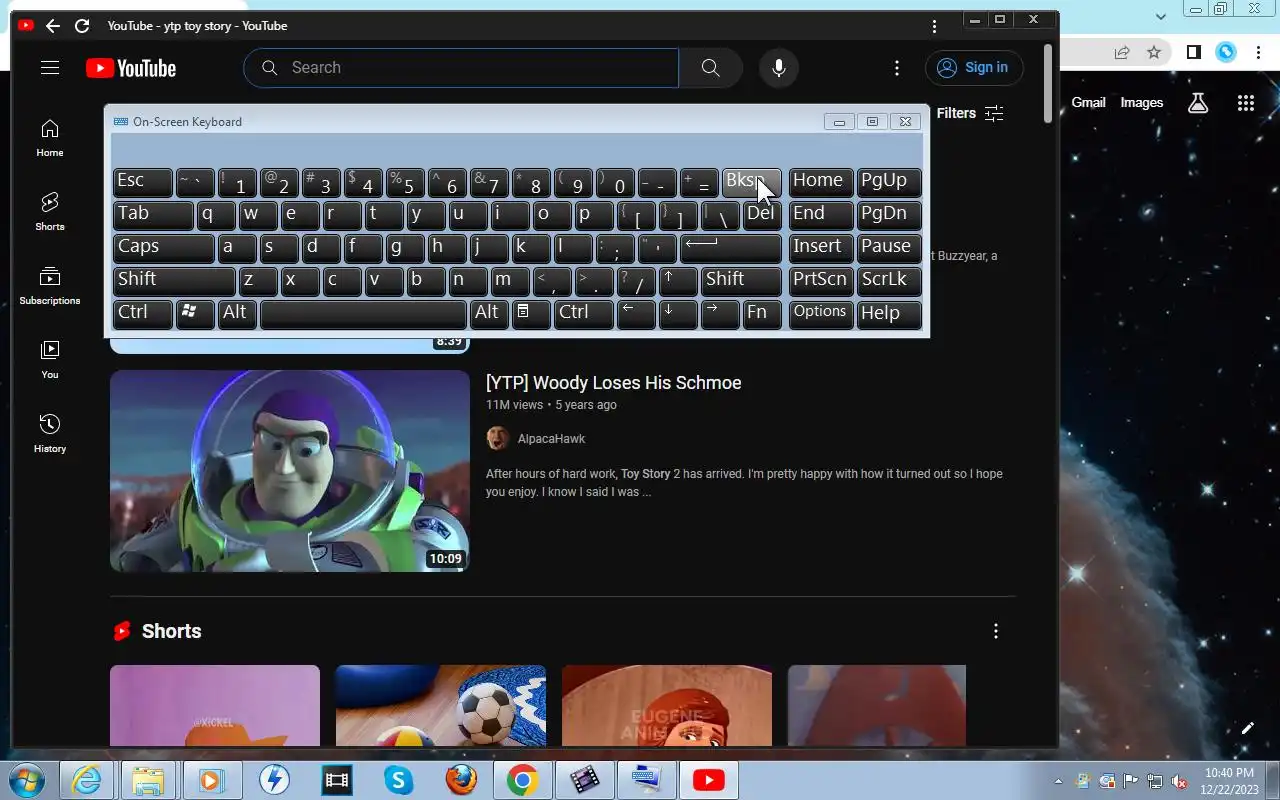
Task: Open the YouTube app window's title bar three-dot menu
Action: (x=934, y=26)
